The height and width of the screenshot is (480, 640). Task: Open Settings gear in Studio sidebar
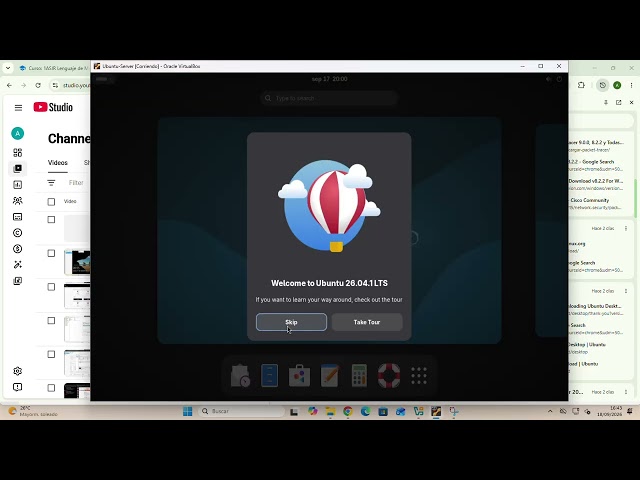point(18,371)
